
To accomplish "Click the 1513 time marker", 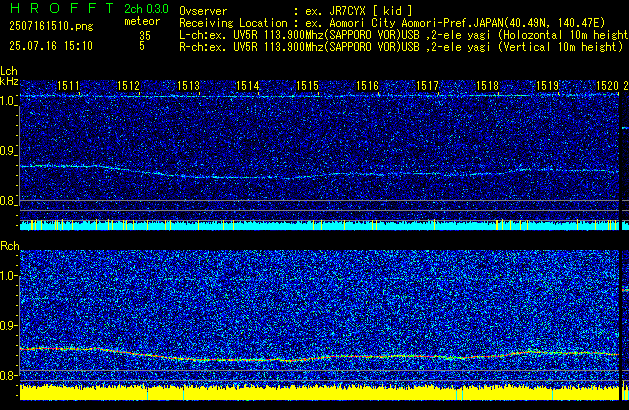I will (x=188, y=86).
